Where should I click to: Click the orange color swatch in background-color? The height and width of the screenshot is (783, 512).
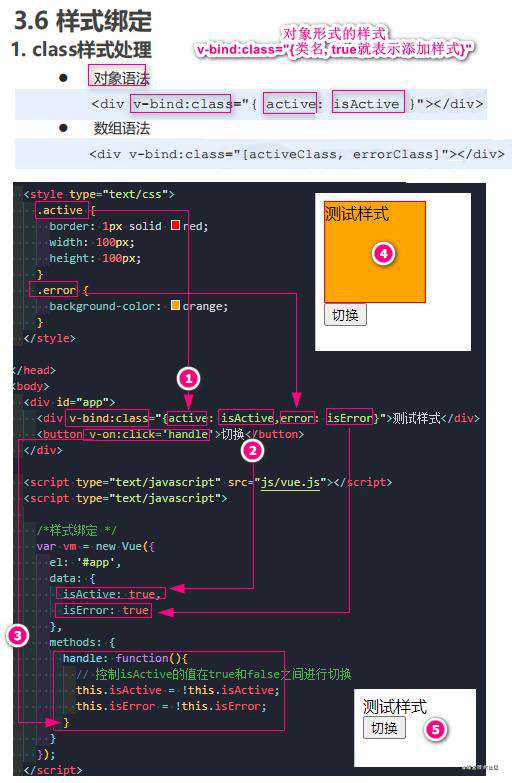coord(175,305)
